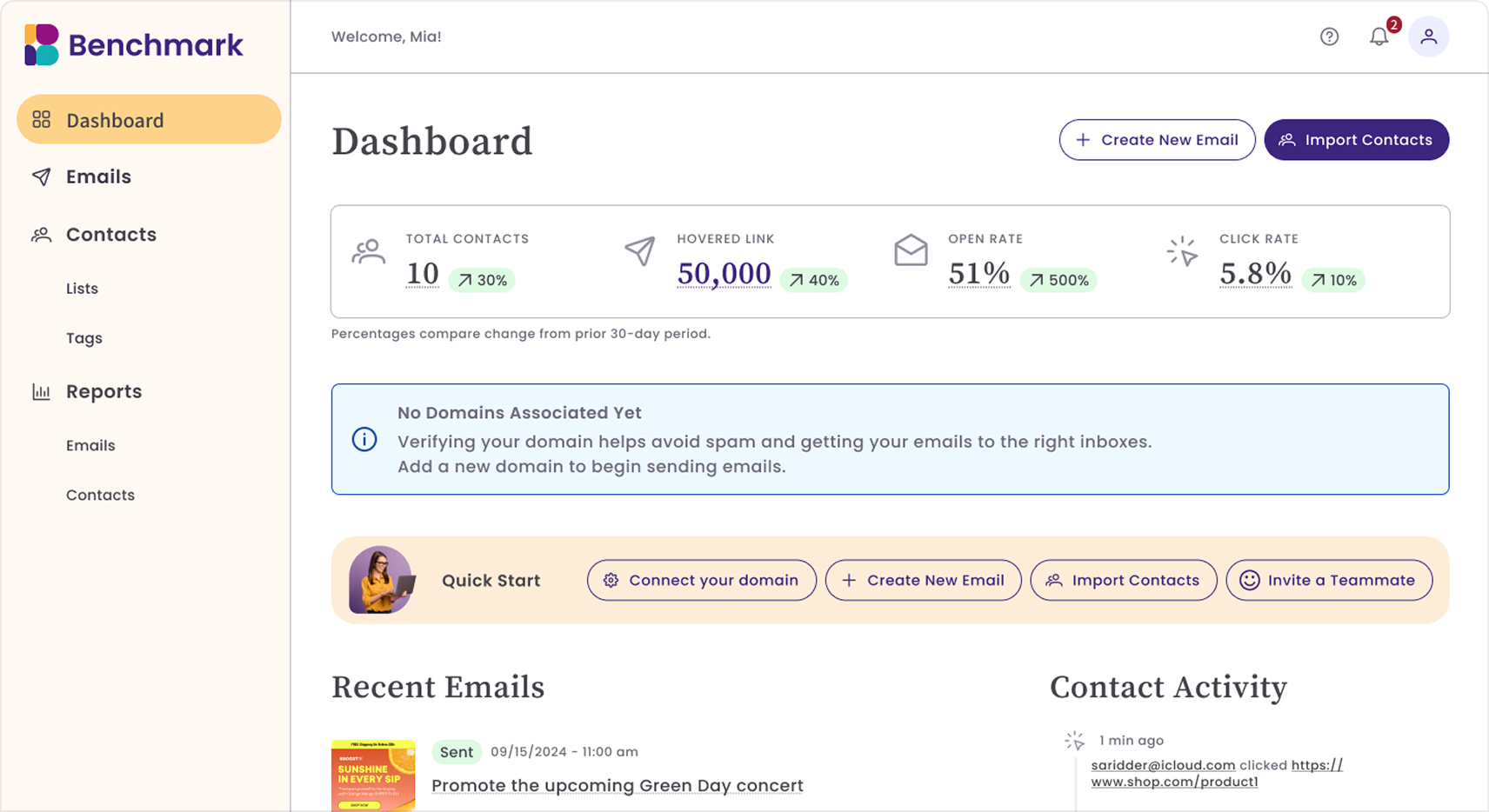Viewport: 1489px width, 812px height.
Task: Open the 50,000 hovered link stat
Action: [724, 273]
